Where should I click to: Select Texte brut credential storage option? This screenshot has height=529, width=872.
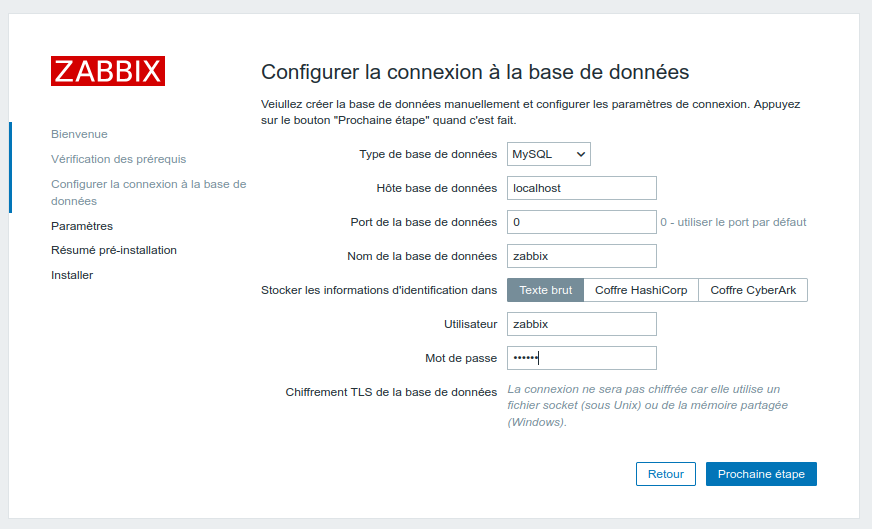coord(546,290)
